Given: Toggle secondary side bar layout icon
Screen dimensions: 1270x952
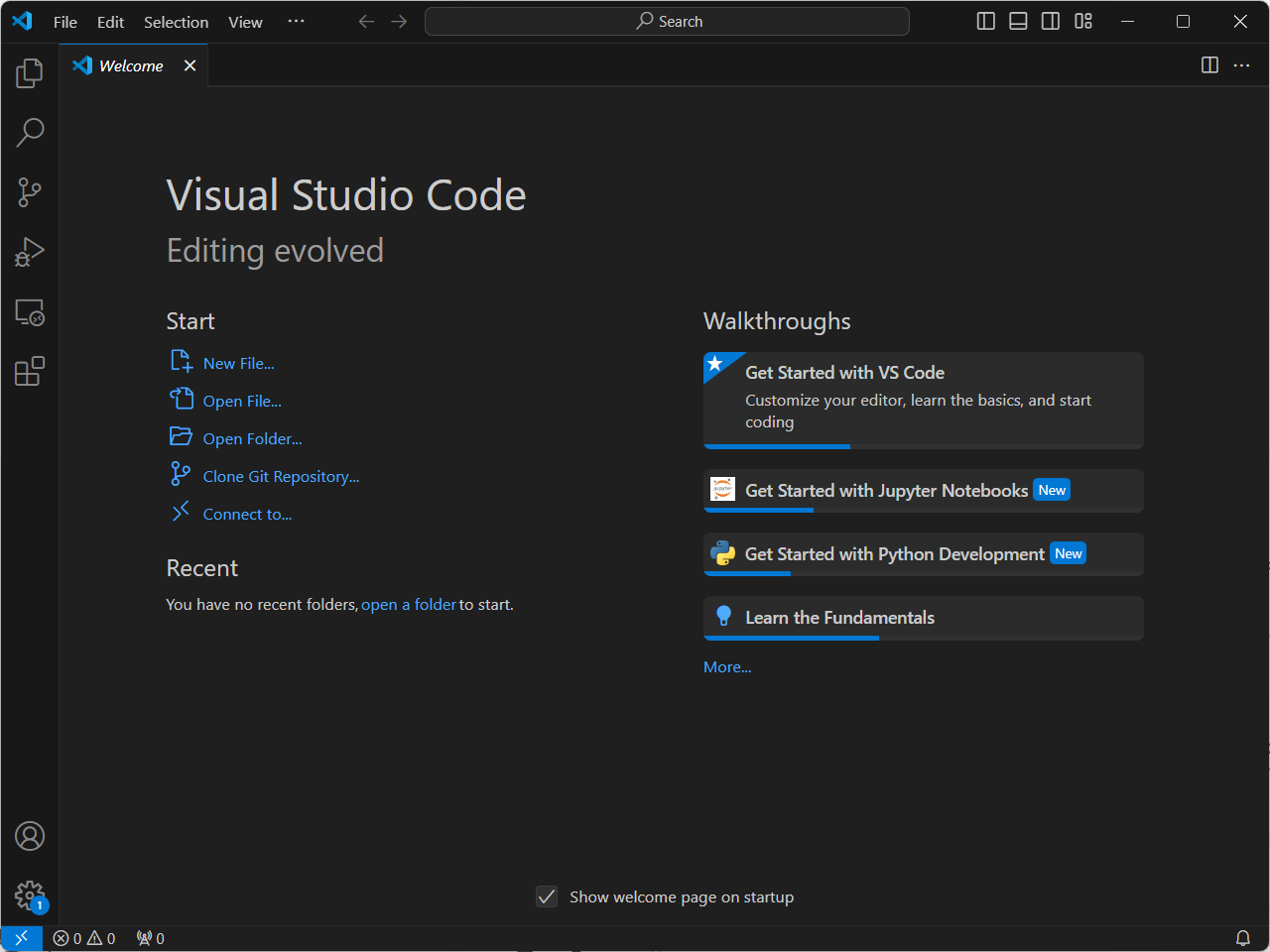Looking at the screenshot, I should [1051, 22].
